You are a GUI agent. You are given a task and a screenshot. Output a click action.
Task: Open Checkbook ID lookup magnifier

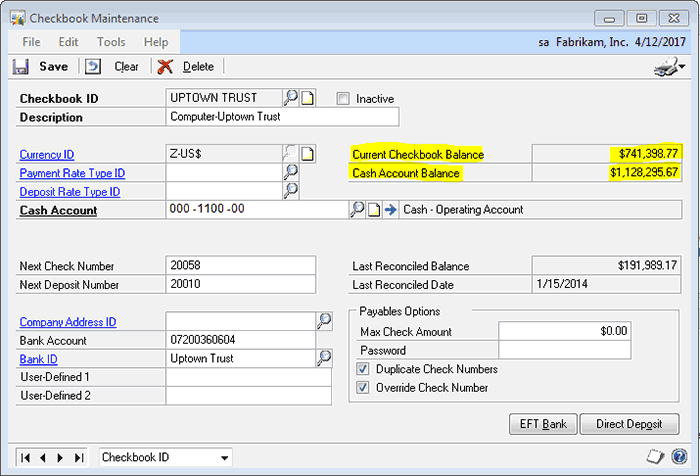(291, 97)
